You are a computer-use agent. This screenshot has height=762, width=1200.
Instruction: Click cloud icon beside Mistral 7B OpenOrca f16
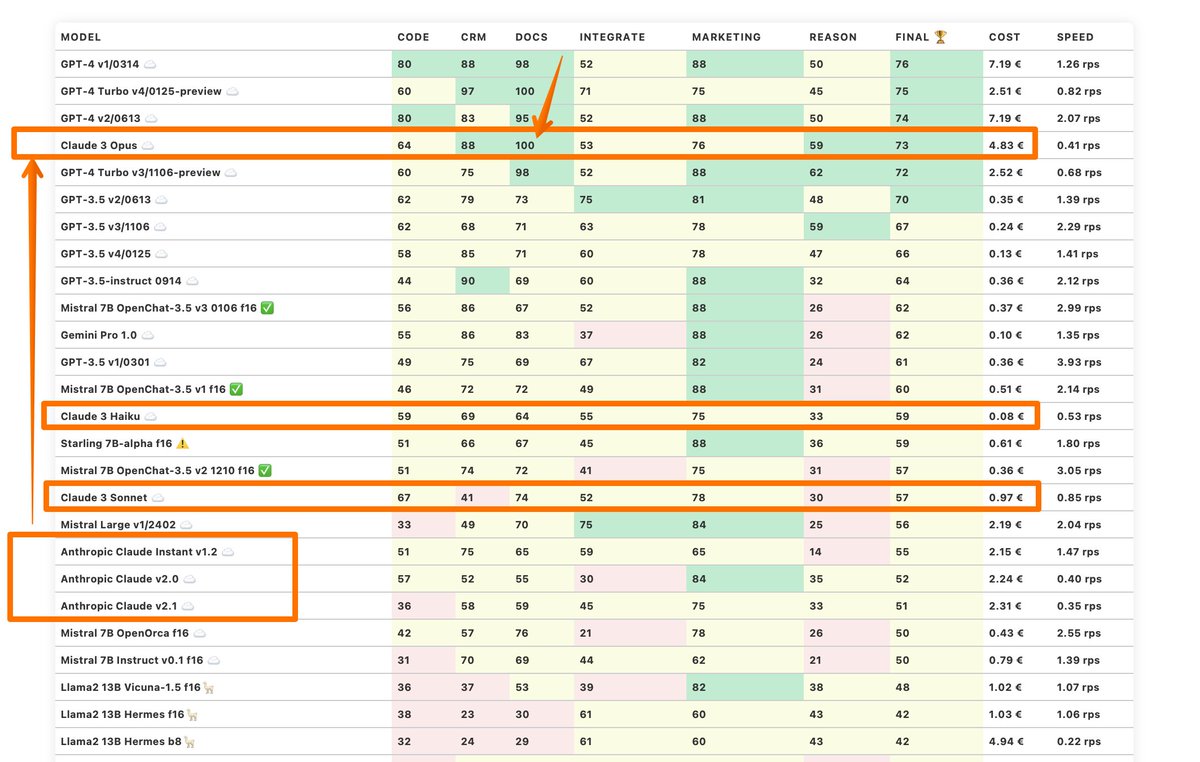[x=200, y=633]
